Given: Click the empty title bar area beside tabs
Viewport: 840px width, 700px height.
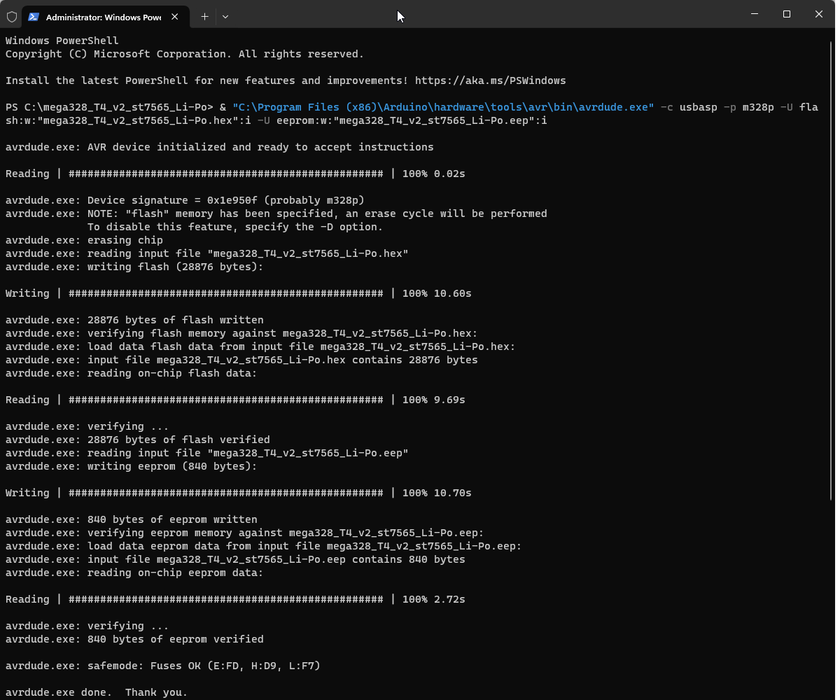Looking at the screenshot, I should tap(482, 14).
